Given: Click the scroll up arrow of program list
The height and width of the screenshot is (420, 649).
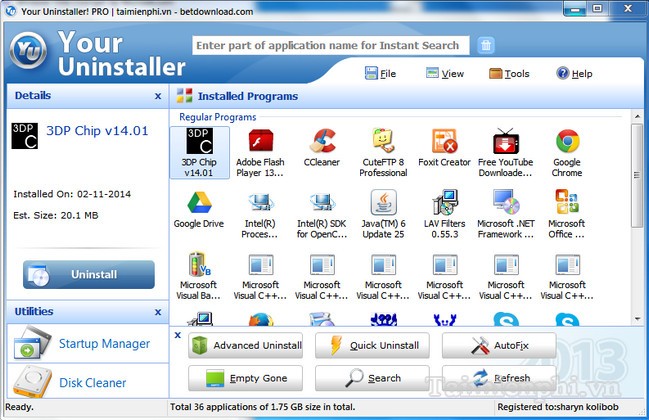Looking at the screenshot, I should 637,117.
